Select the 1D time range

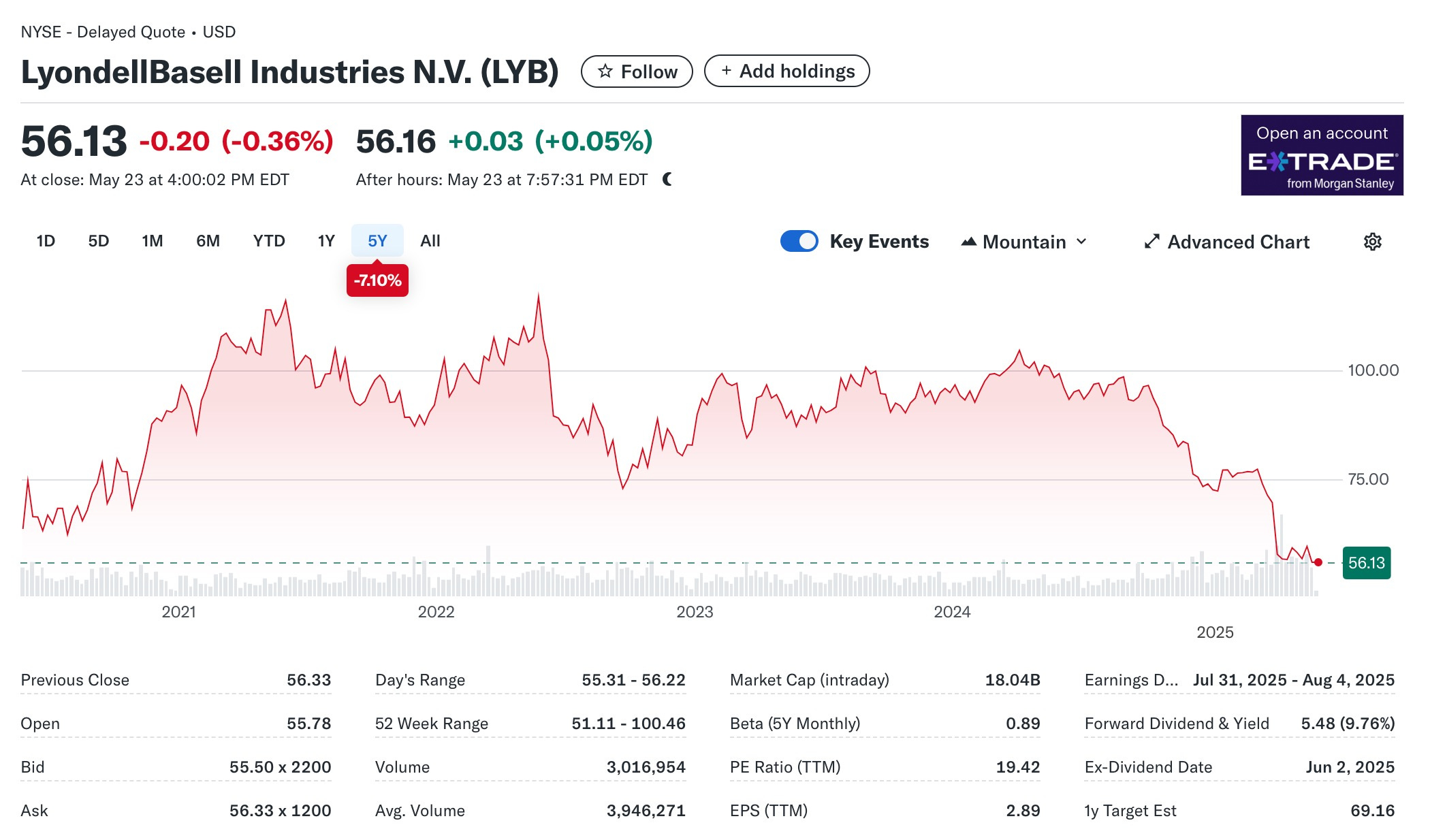tap(46, 241)
